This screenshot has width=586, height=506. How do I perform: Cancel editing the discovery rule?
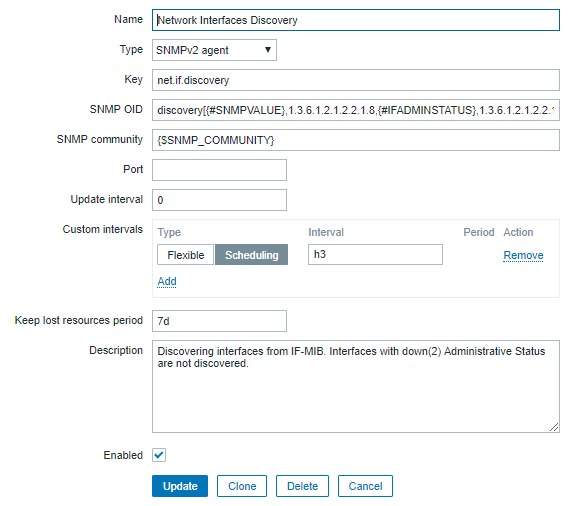[x=365, y=486]
